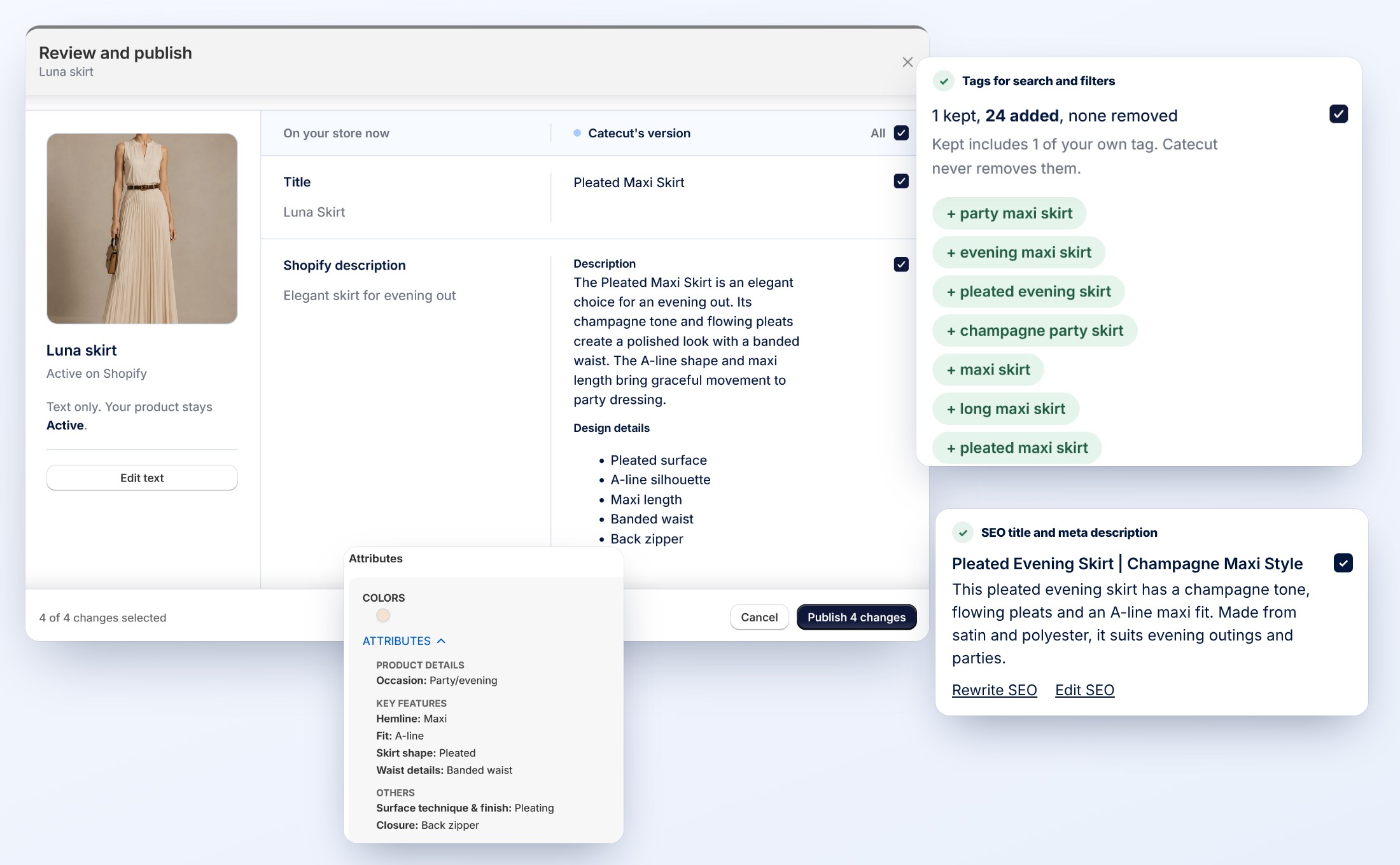Click the Occasion: Party/evening attribute
Screen dimensions: 1400x865
click(x=437, y=681)
